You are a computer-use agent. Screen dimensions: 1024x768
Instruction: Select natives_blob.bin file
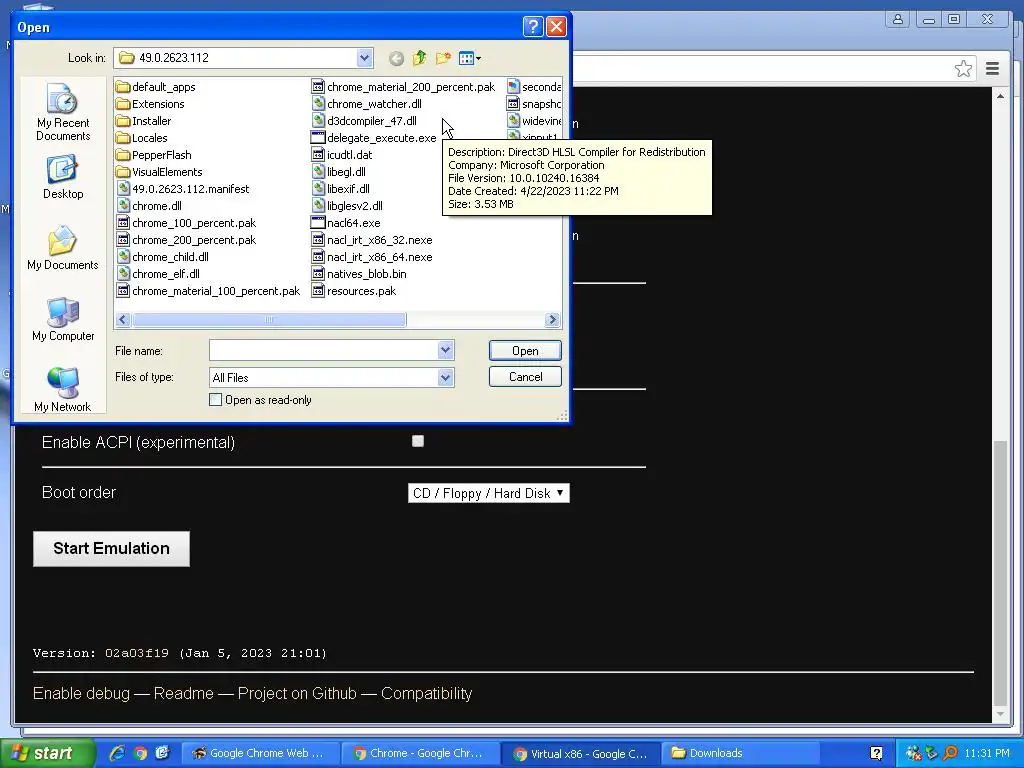point(359,274)
